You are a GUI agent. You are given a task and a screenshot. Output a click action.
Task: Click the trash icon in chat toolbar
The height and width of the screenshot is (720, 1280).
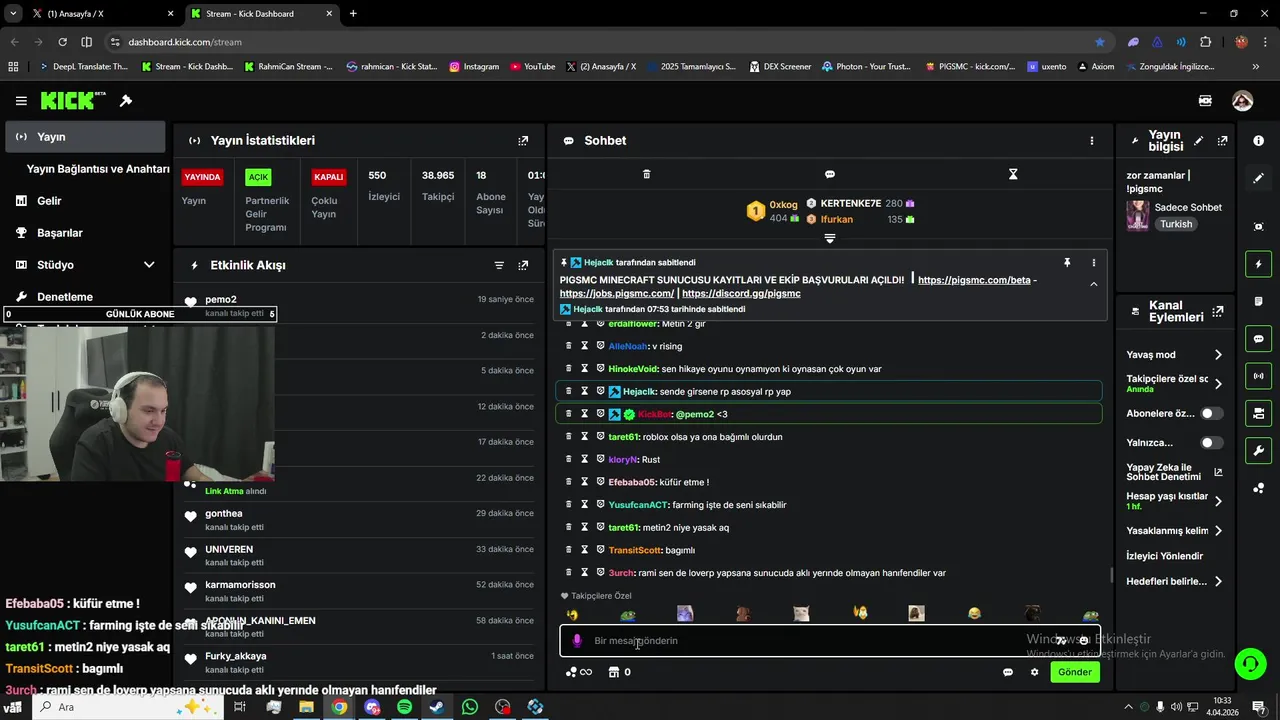[x=646, y=174]
